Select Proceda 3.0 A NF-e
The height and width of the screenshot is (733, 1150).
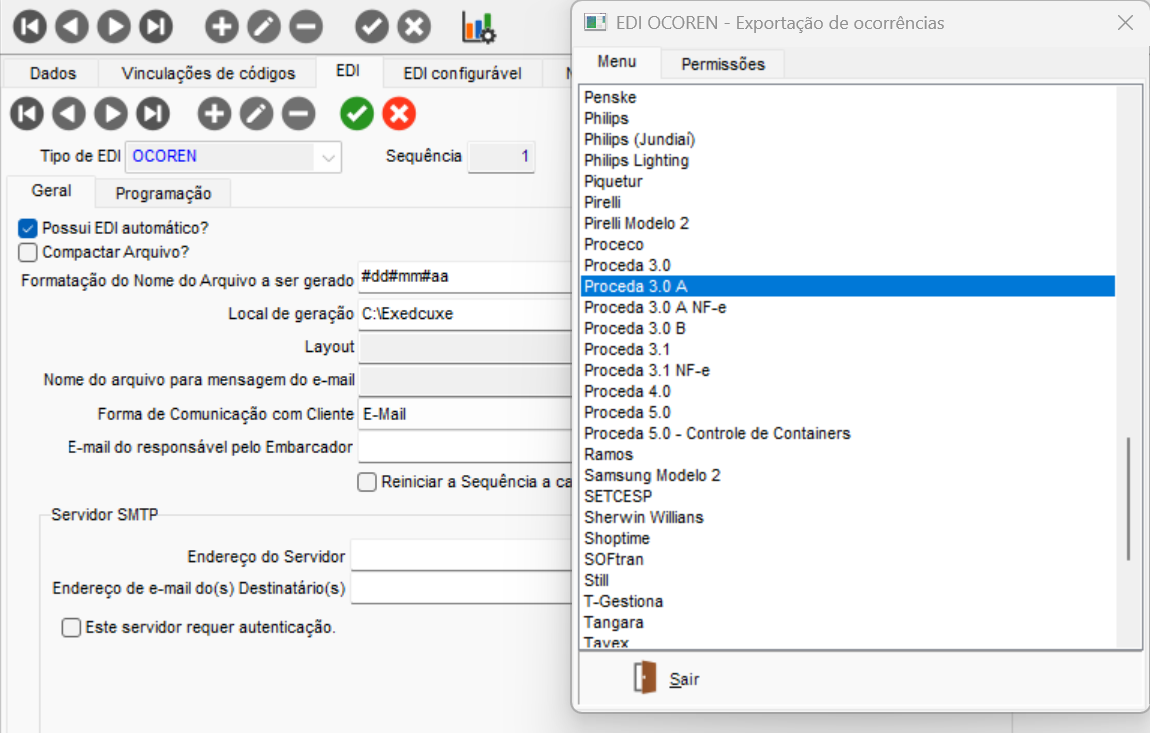pyautogui.click(x=848, y=307)
